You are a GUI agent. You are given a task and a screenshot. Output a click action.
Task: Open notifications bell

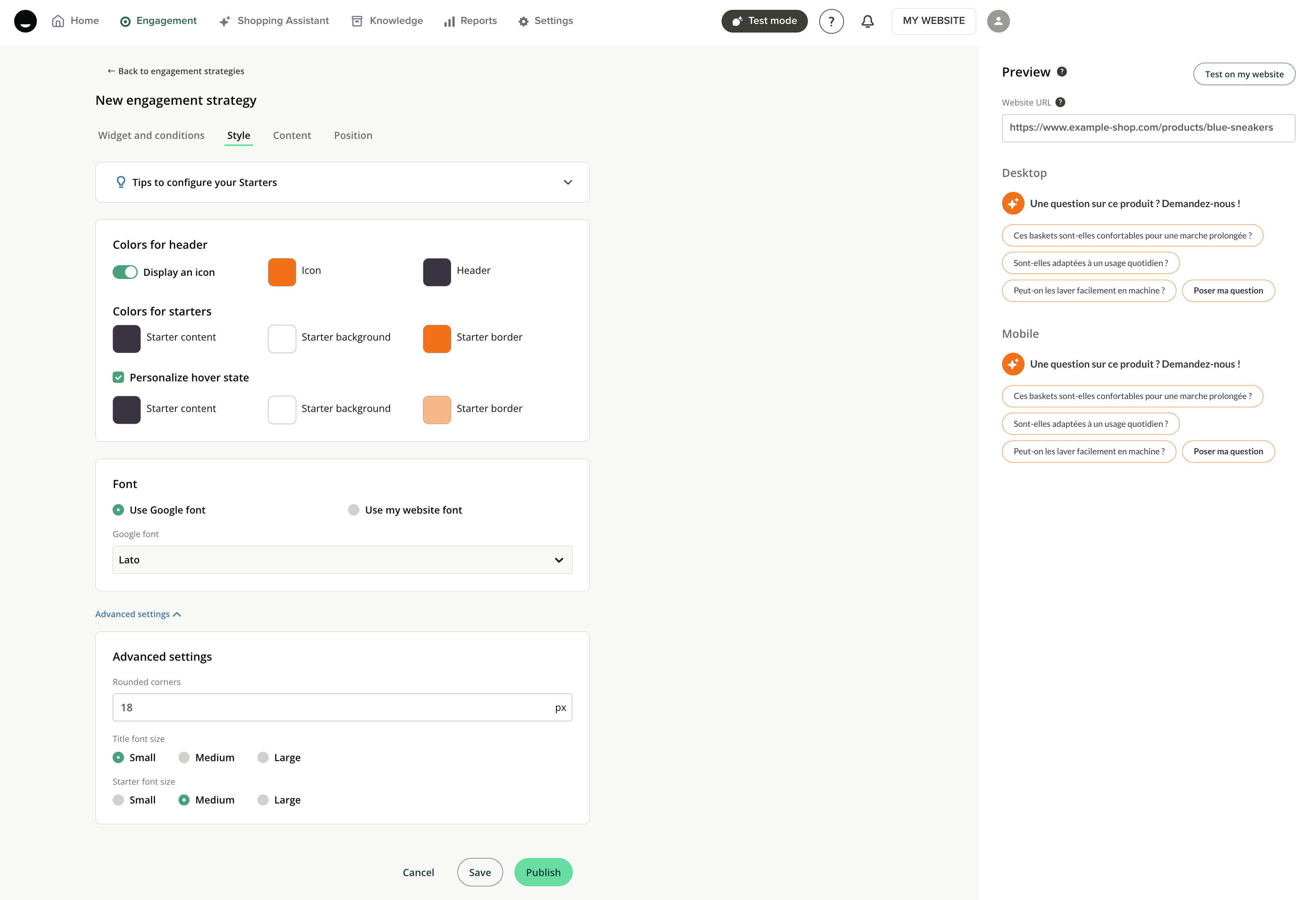point(868,22)
